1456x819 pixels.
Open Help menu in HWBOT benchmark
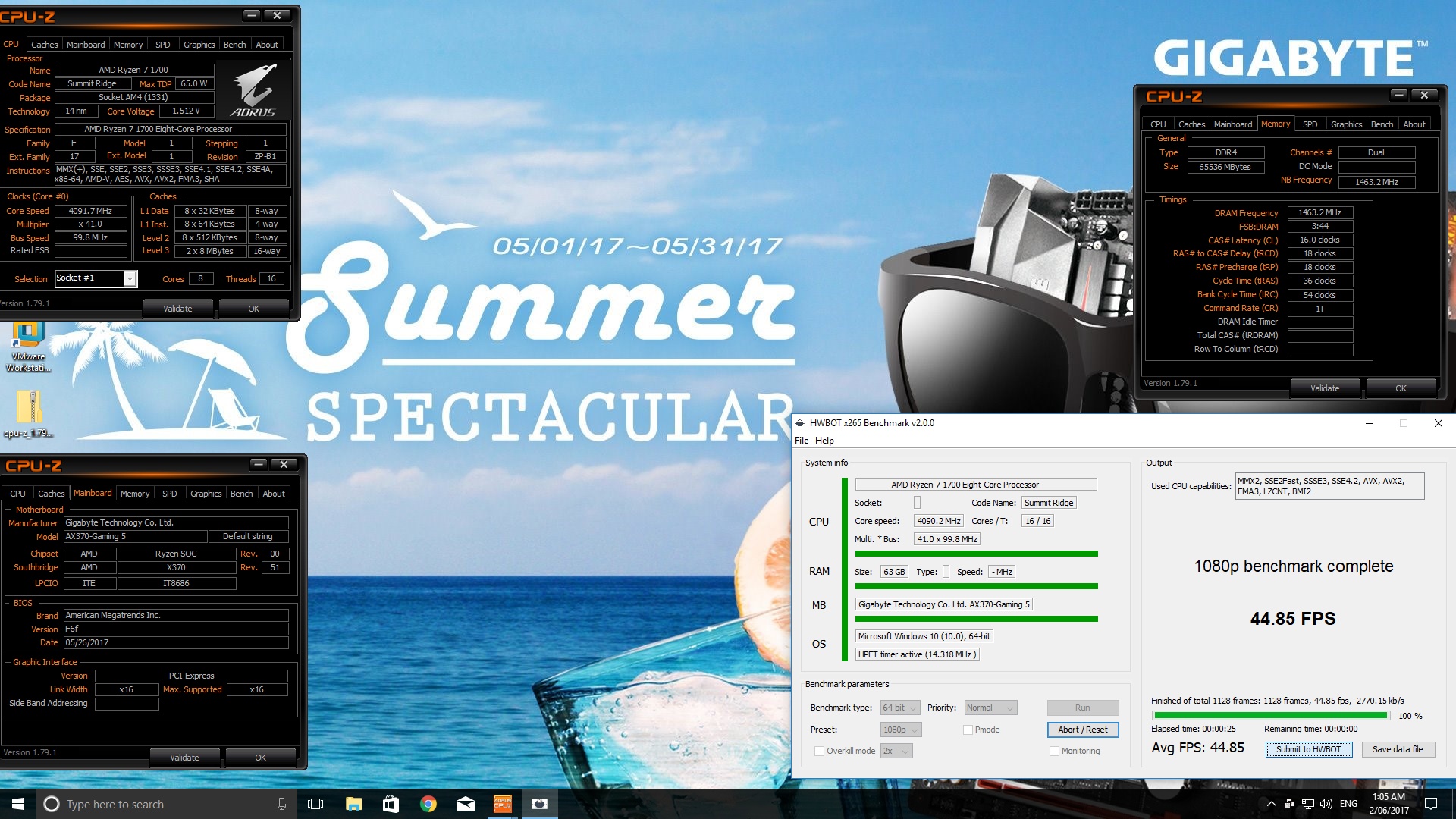click(824, 441)
